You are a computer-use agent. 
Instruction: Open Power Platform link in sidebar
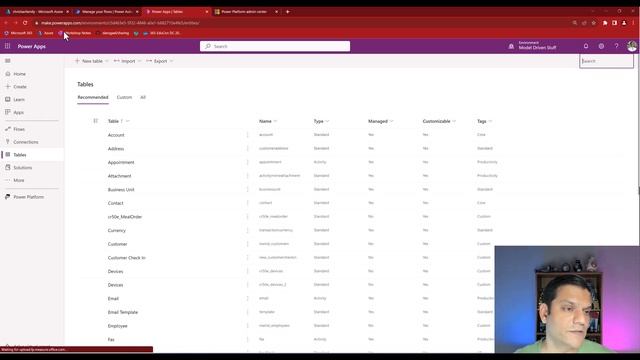(x=28, y=197)
